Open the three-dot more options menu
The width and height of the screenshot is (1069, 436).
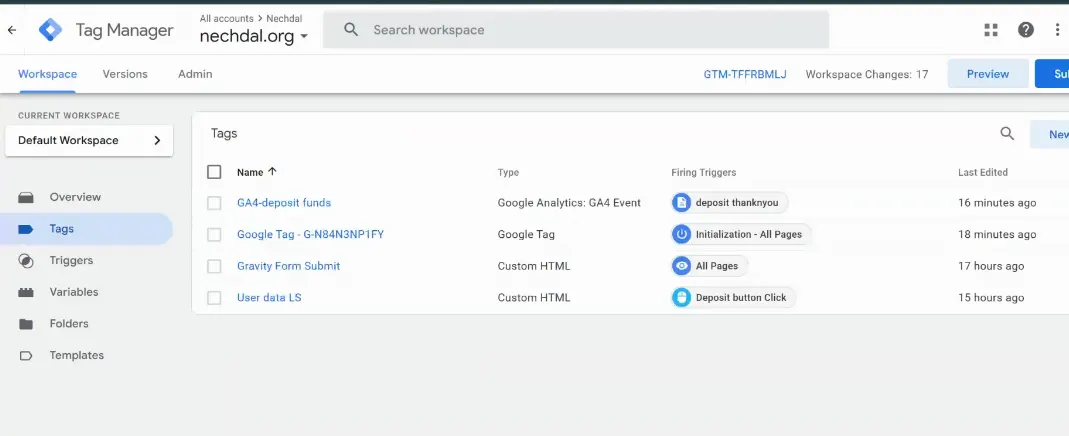coord(1057,30)
